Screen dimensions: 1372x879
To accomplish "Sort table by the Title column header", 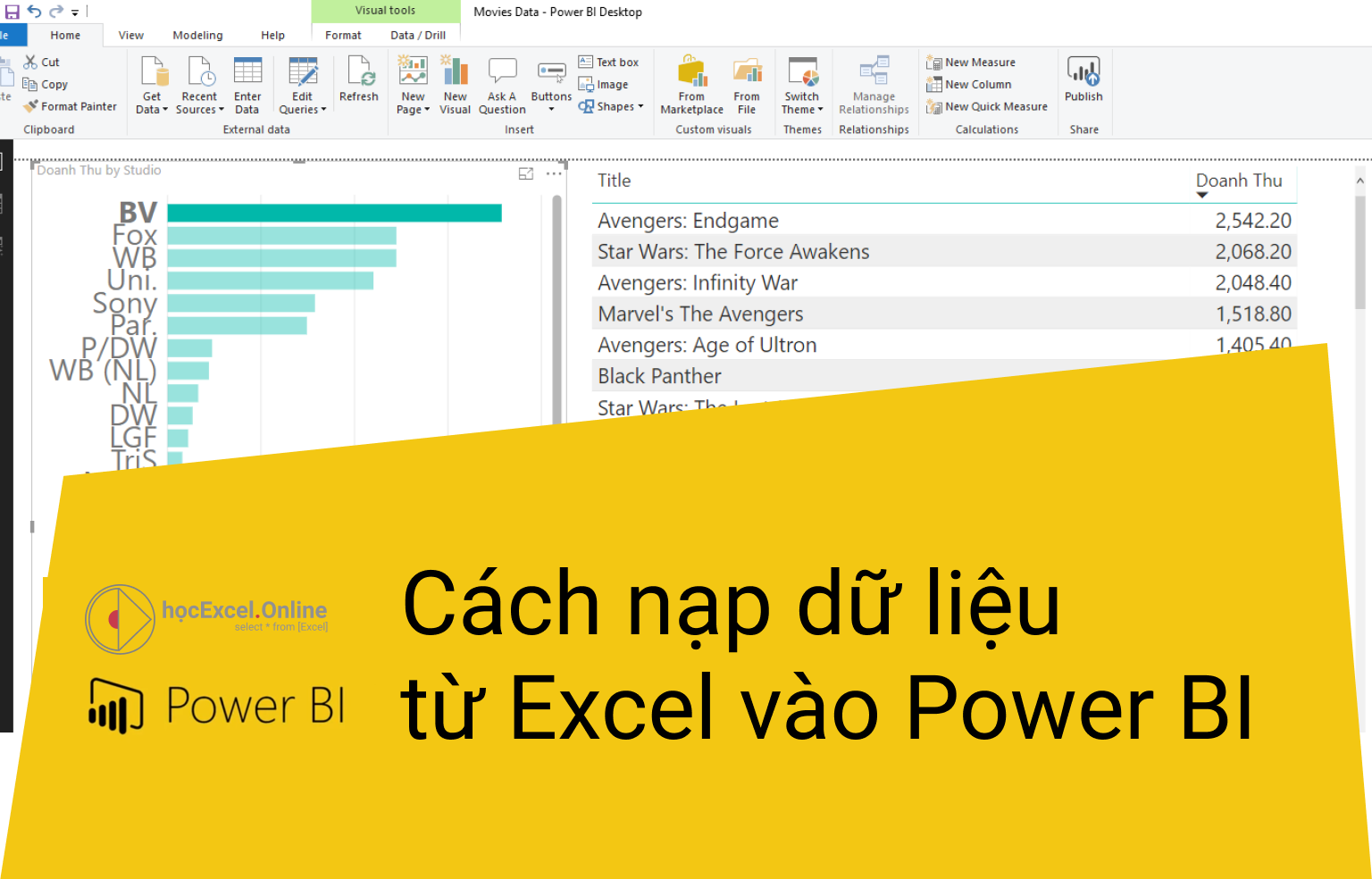I will [x=615, y=180].
